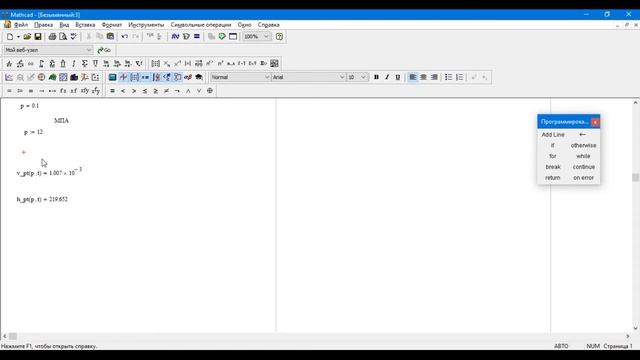Click the green Go button
640x360 pixels.
[104, 50]
